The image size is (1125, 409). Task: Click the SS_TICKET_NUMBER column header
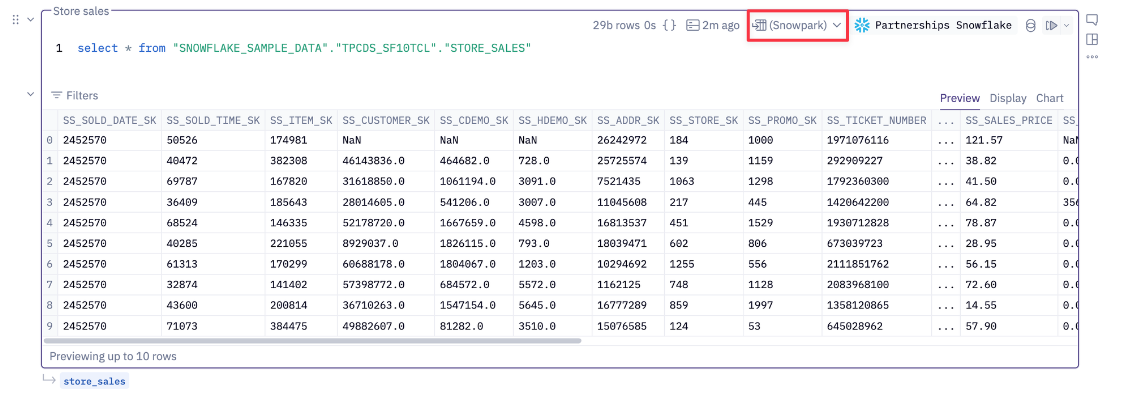877,121
